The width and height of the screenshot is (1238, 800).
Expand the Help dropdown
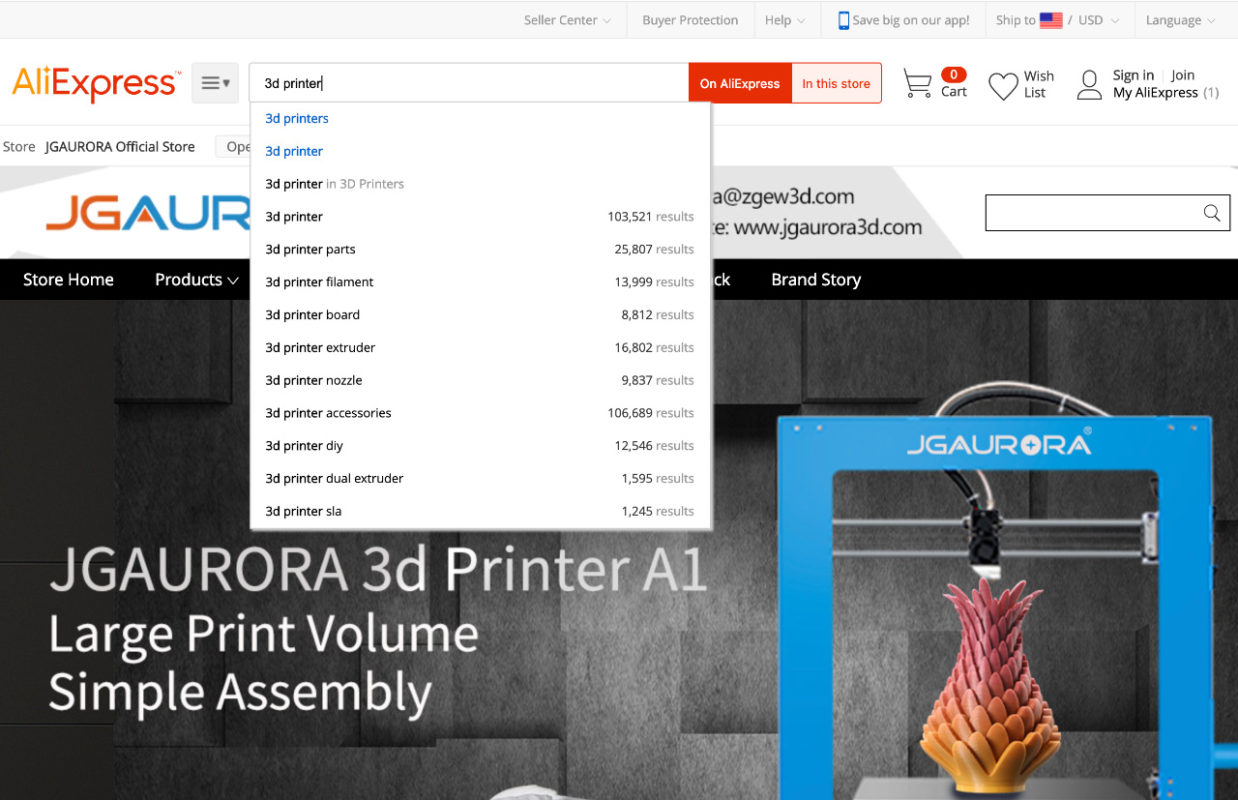[x=784, y=20]
